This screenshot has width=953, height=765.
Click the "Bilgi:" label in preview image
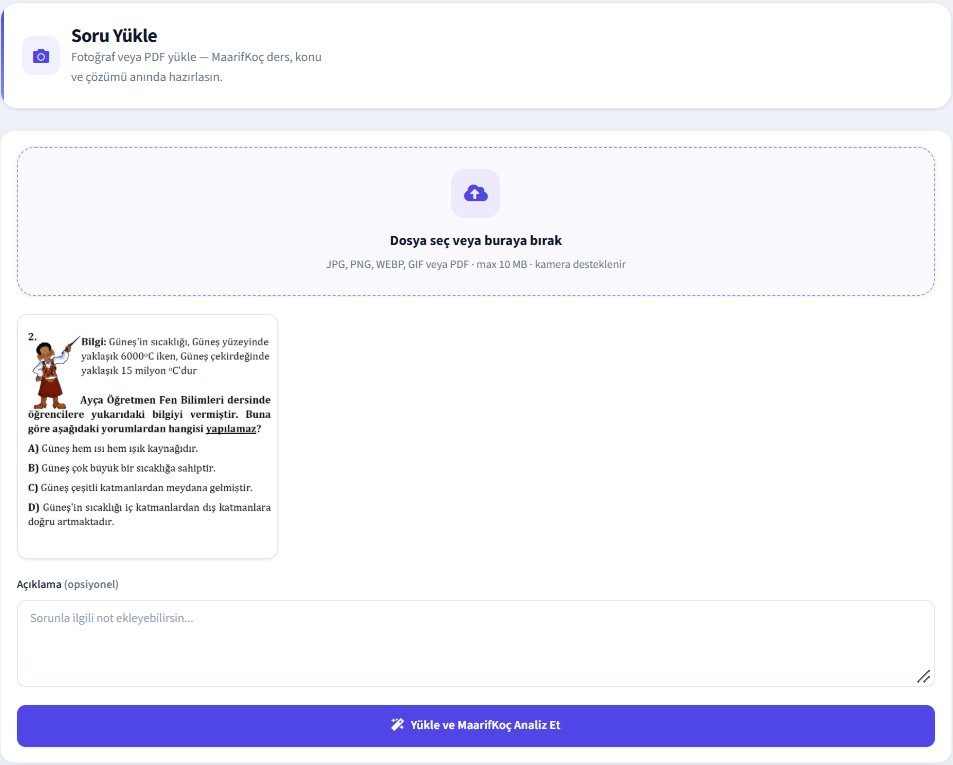(x=94, y=341)
